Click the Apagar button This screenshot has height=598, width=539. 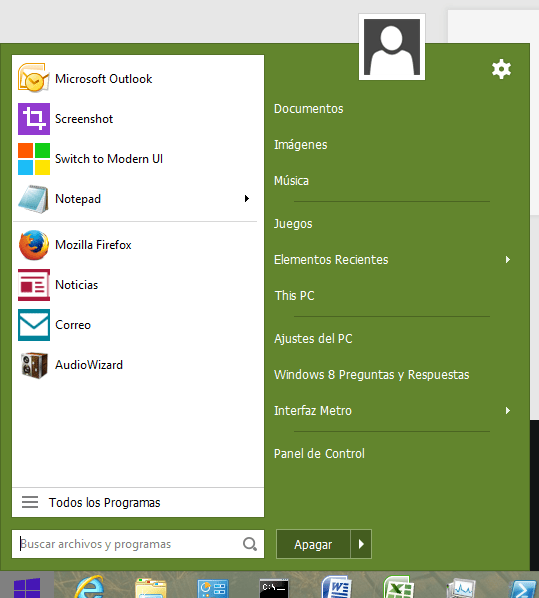(x=313, y=544)
